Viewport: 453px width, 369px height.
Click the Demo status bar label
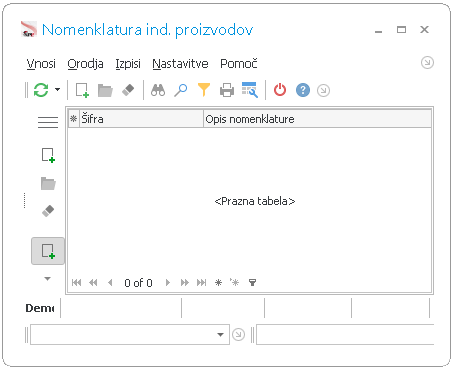point(40,308)
